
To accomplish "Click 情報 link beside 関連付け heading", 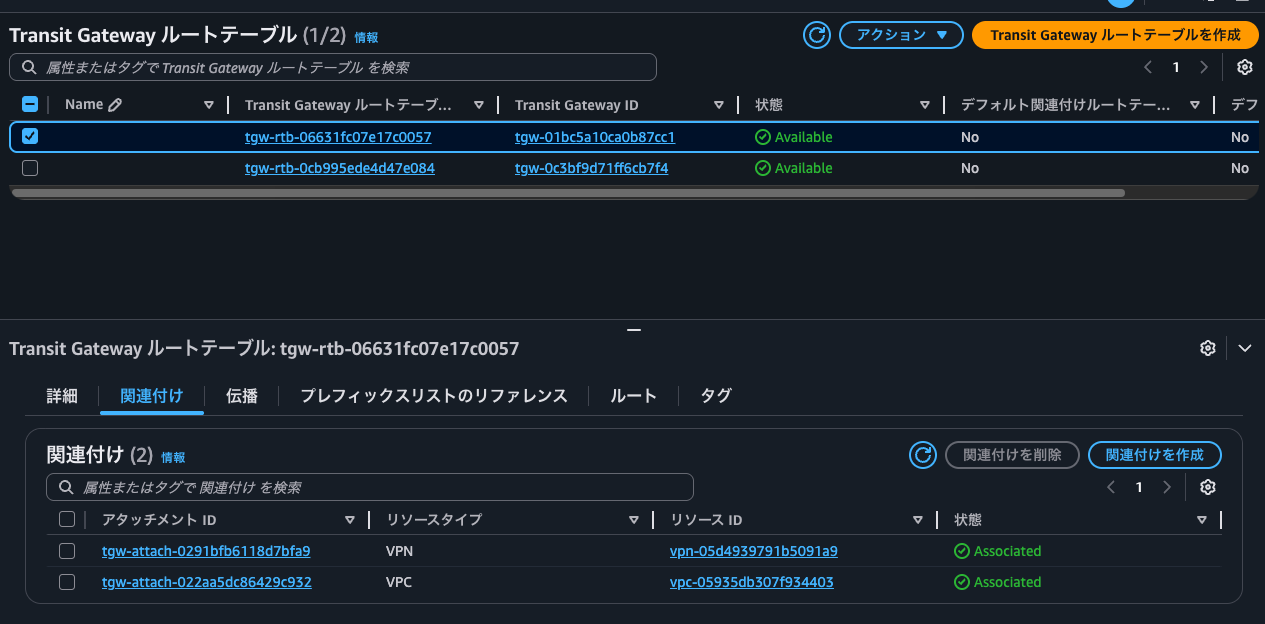I will (173, 457).
